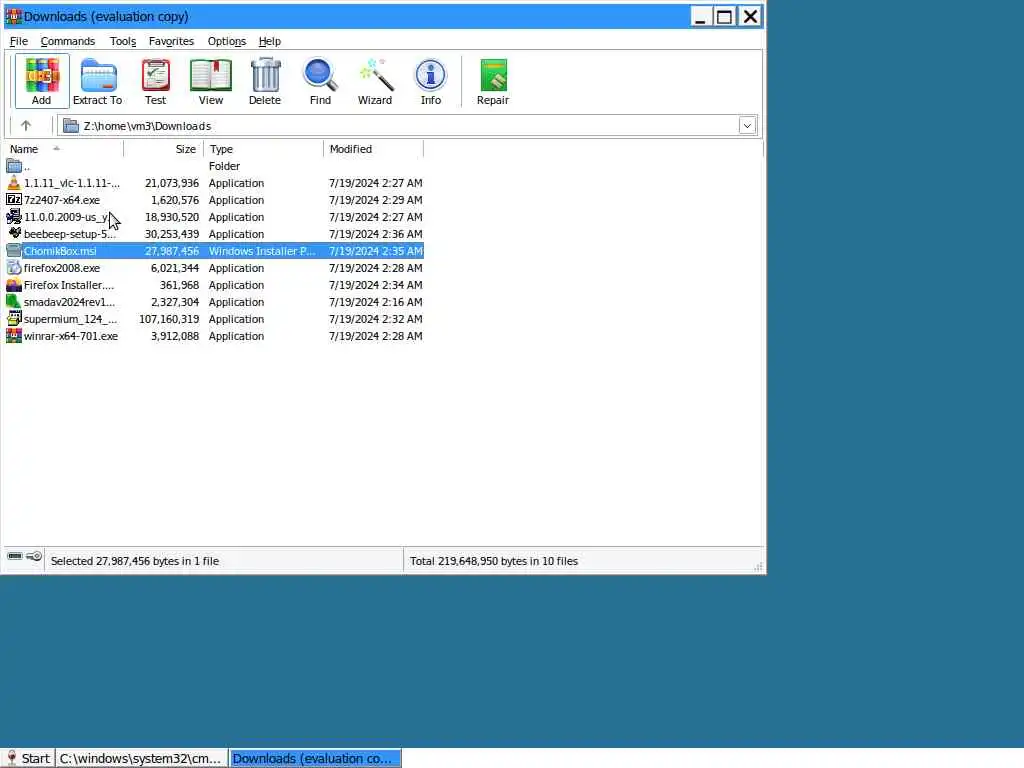
Task: Click the Repair archive icon
Action: click(x=493, y=75)
